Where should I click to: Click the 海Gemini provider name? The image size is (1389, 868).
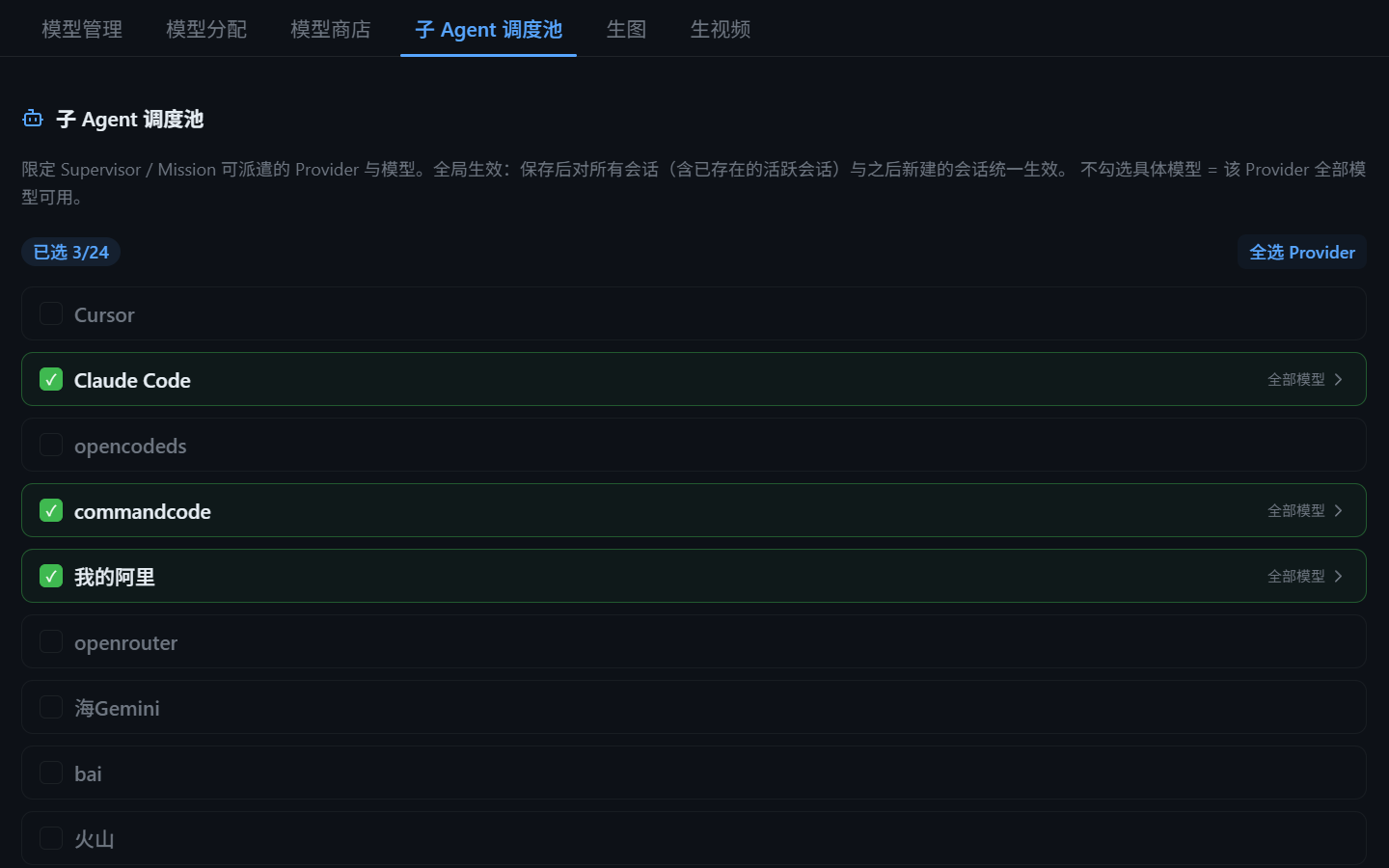click(117, 708)
